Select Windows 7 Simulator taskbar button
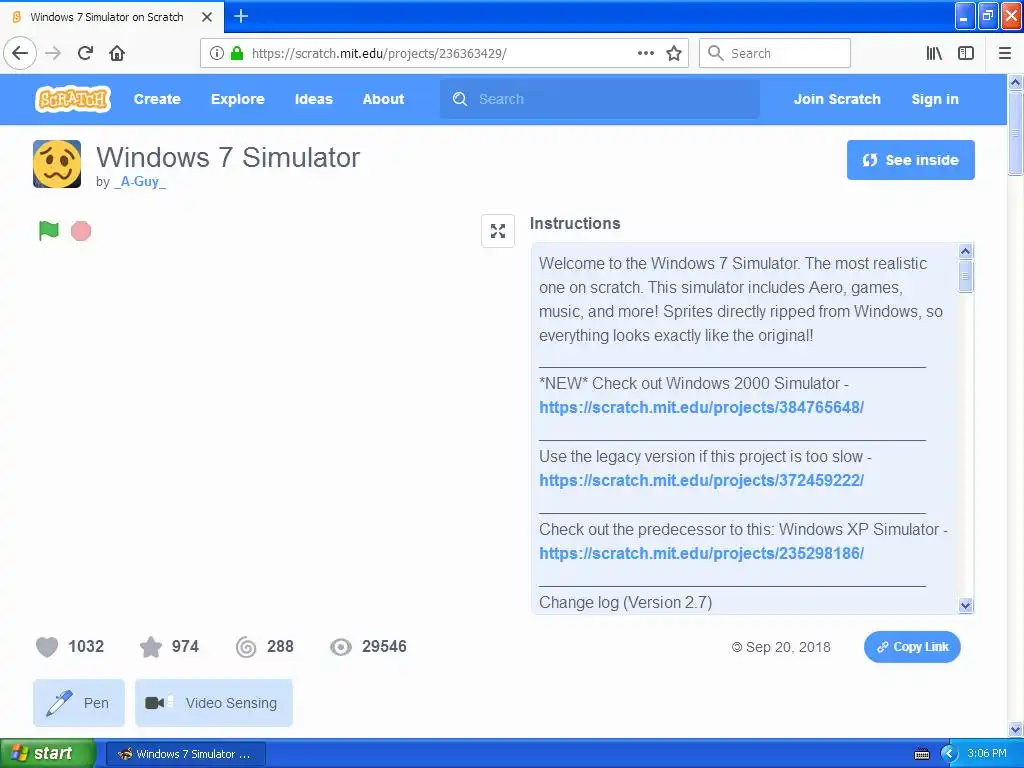 tap(185, 754)
